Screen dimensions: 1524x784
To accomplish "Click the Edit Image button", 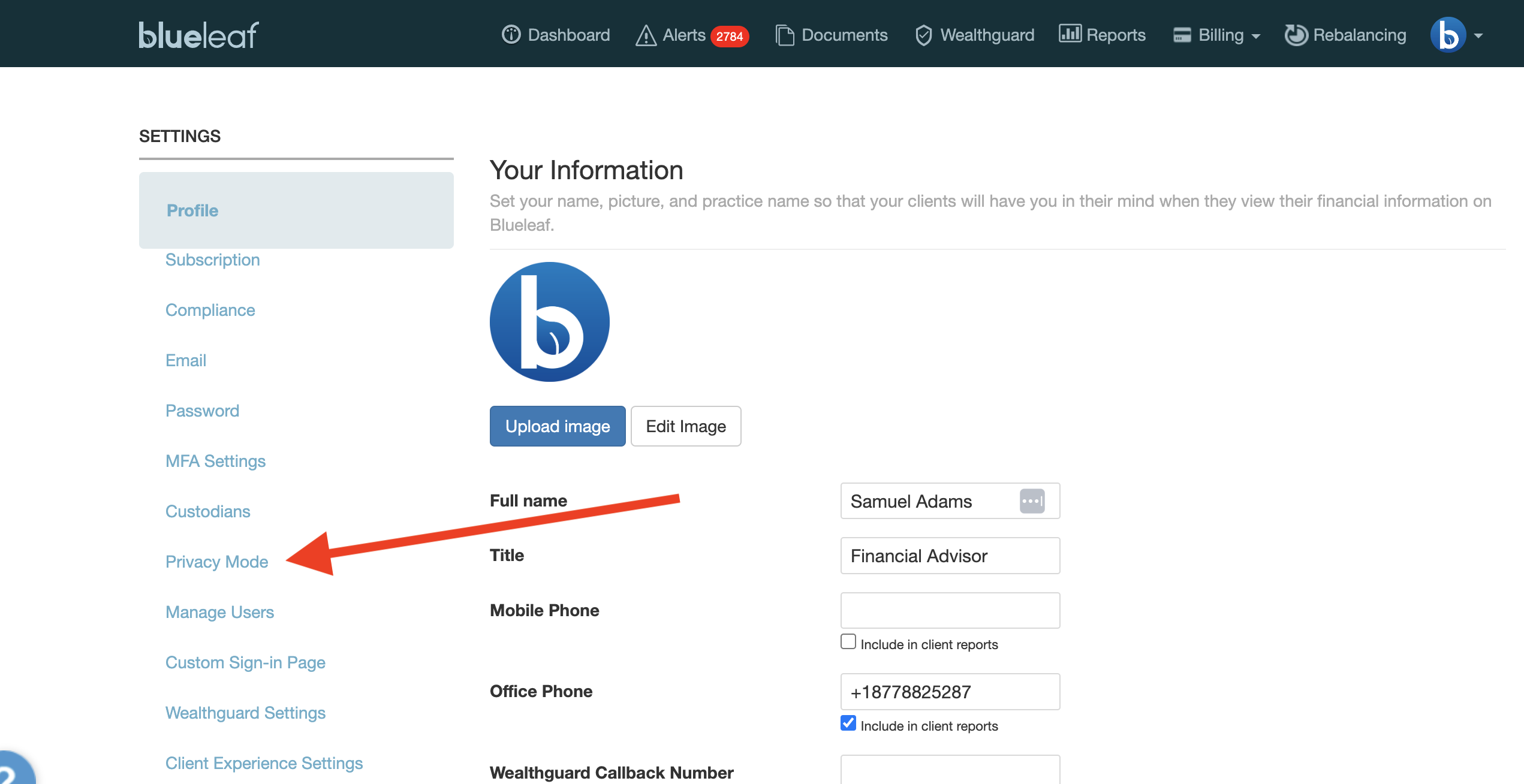I will [x=685, y=426].
